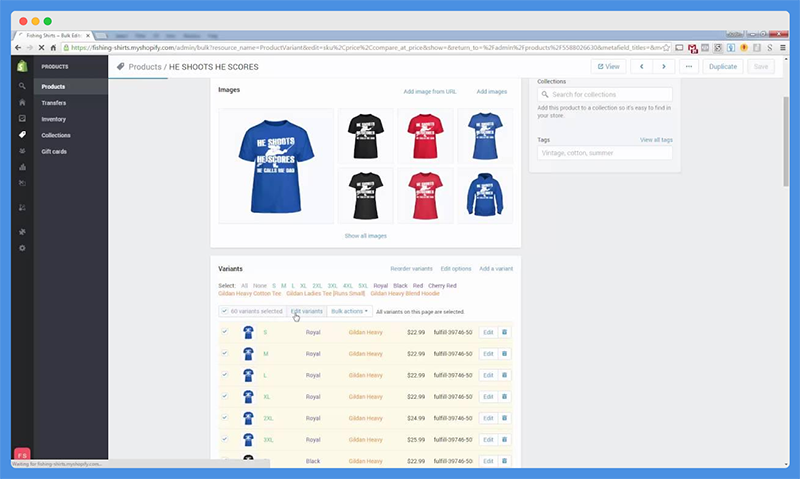Click Add a variant link

[496, 268]
